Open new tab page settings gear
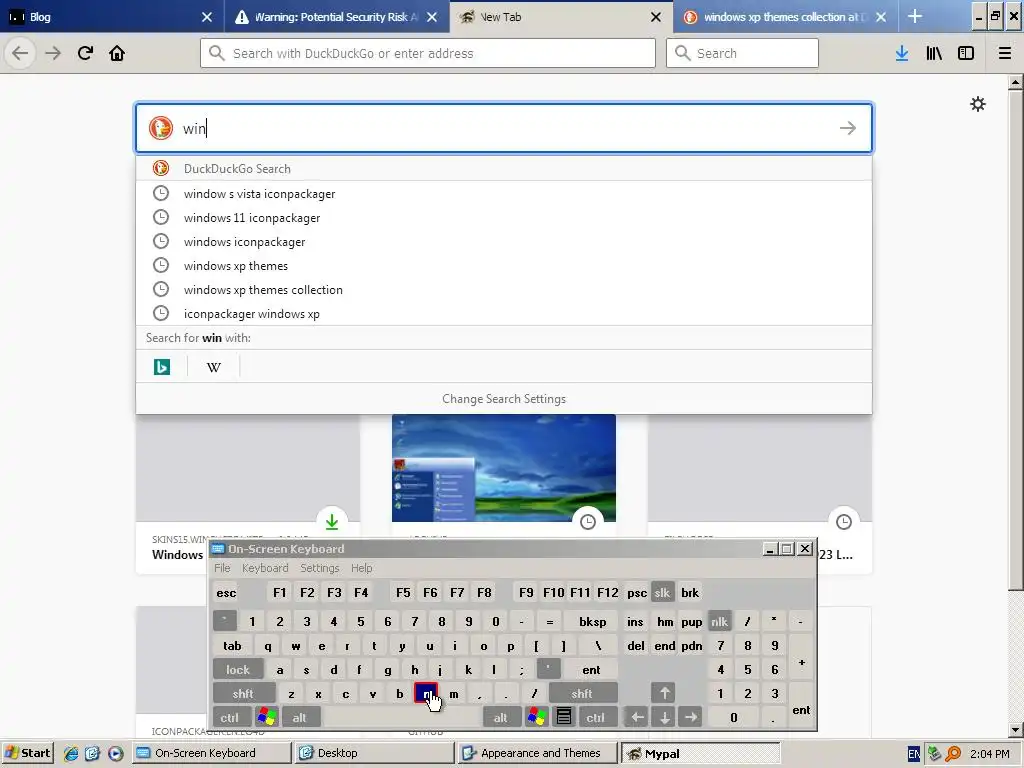The width and height of the screenshot is (1024, 768). [x=978, y=104]
